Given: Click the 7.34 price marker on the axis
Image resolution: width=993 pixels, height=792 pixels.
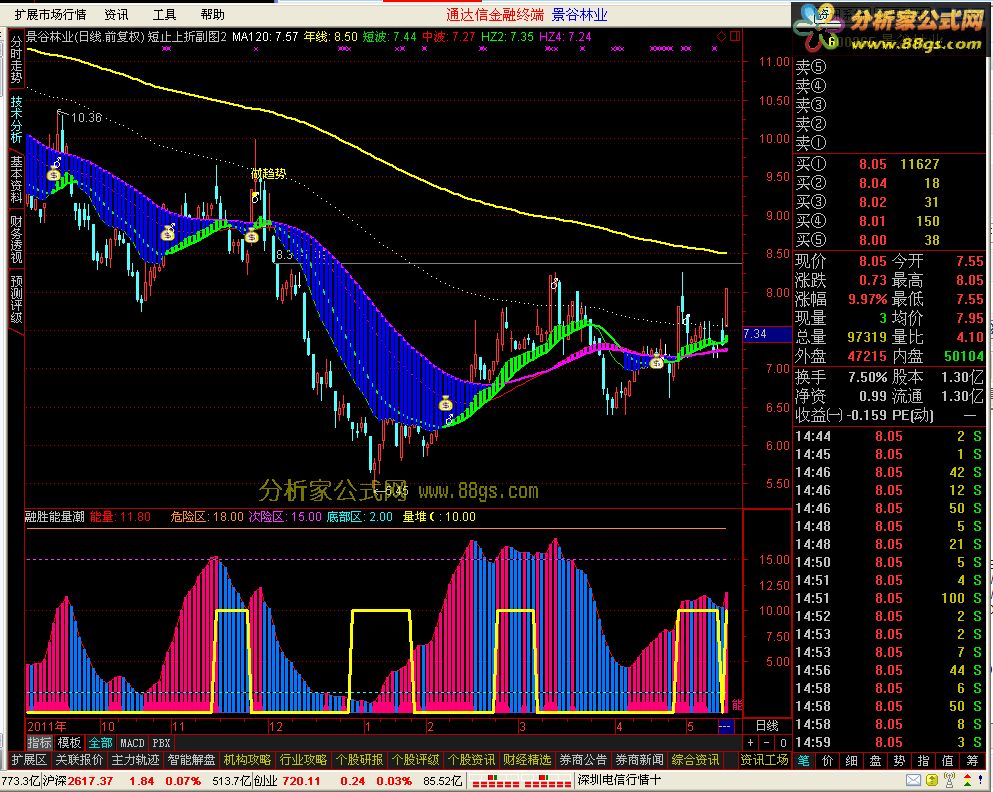Looking at the screenshot, I should (767, 334).
